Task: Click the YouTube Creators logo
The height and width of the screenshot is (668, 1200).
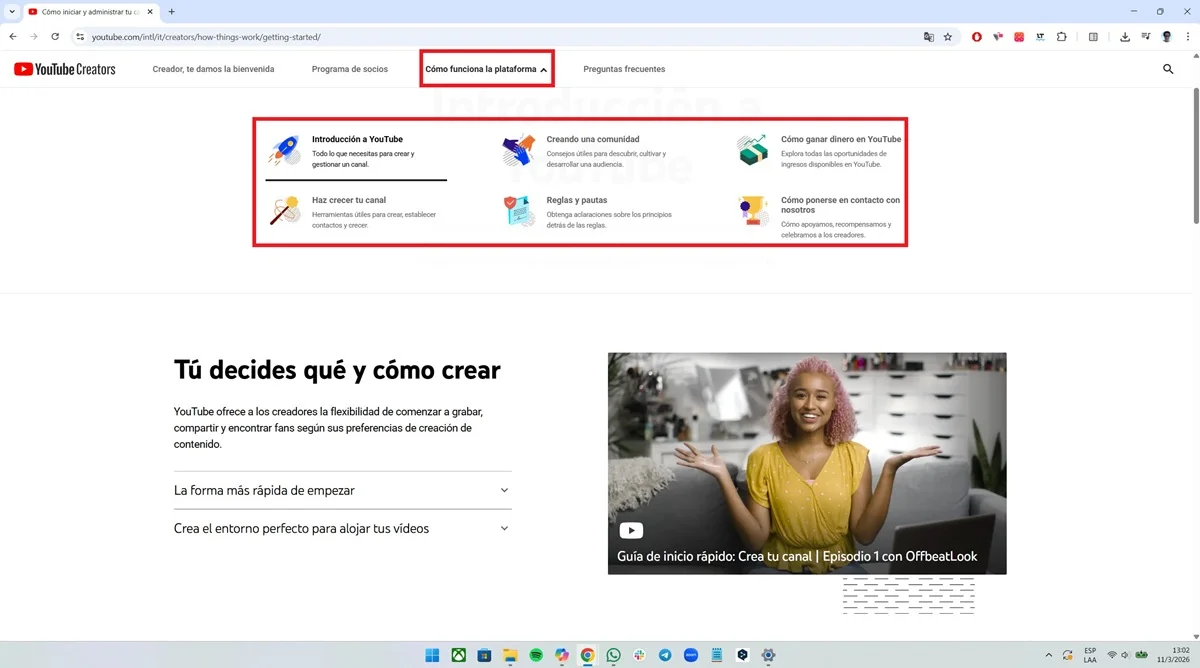Action: [64, 69]
